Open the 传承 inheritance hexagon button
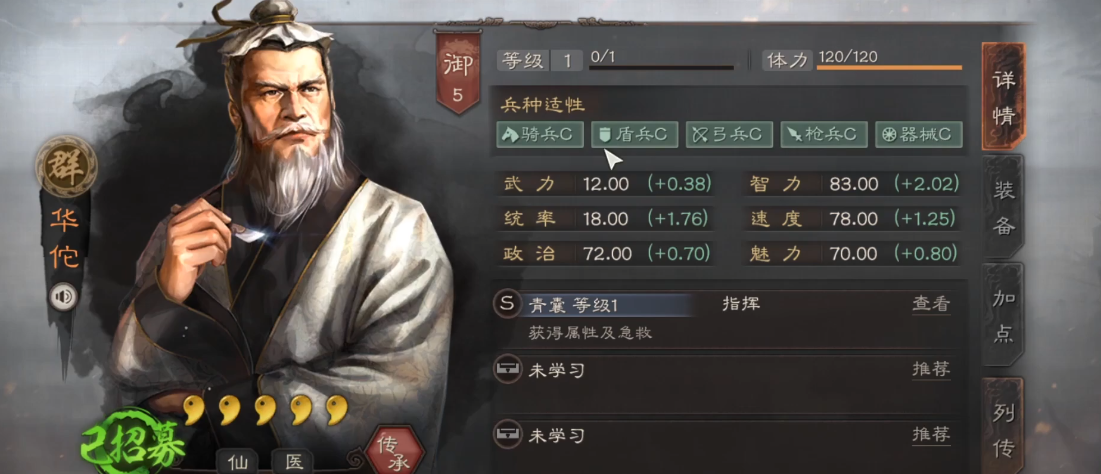 pos(395,451)
